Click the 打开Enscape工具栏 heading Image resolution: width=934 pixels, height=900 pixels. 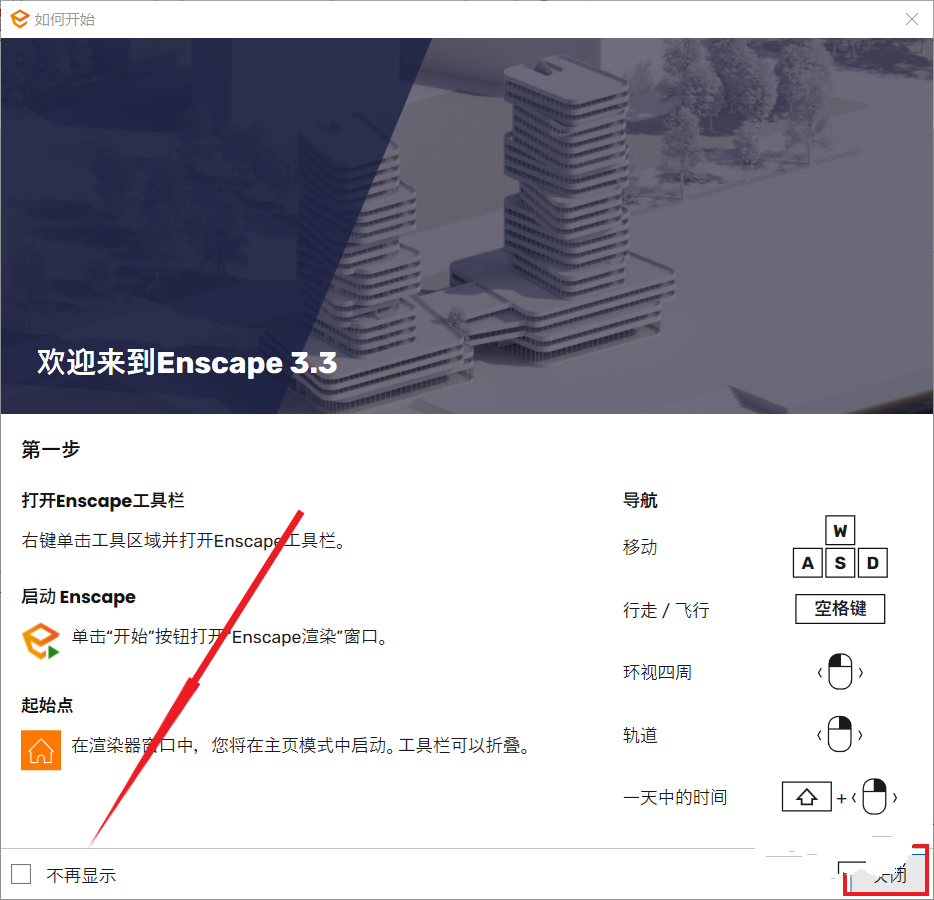coord(103,500)
